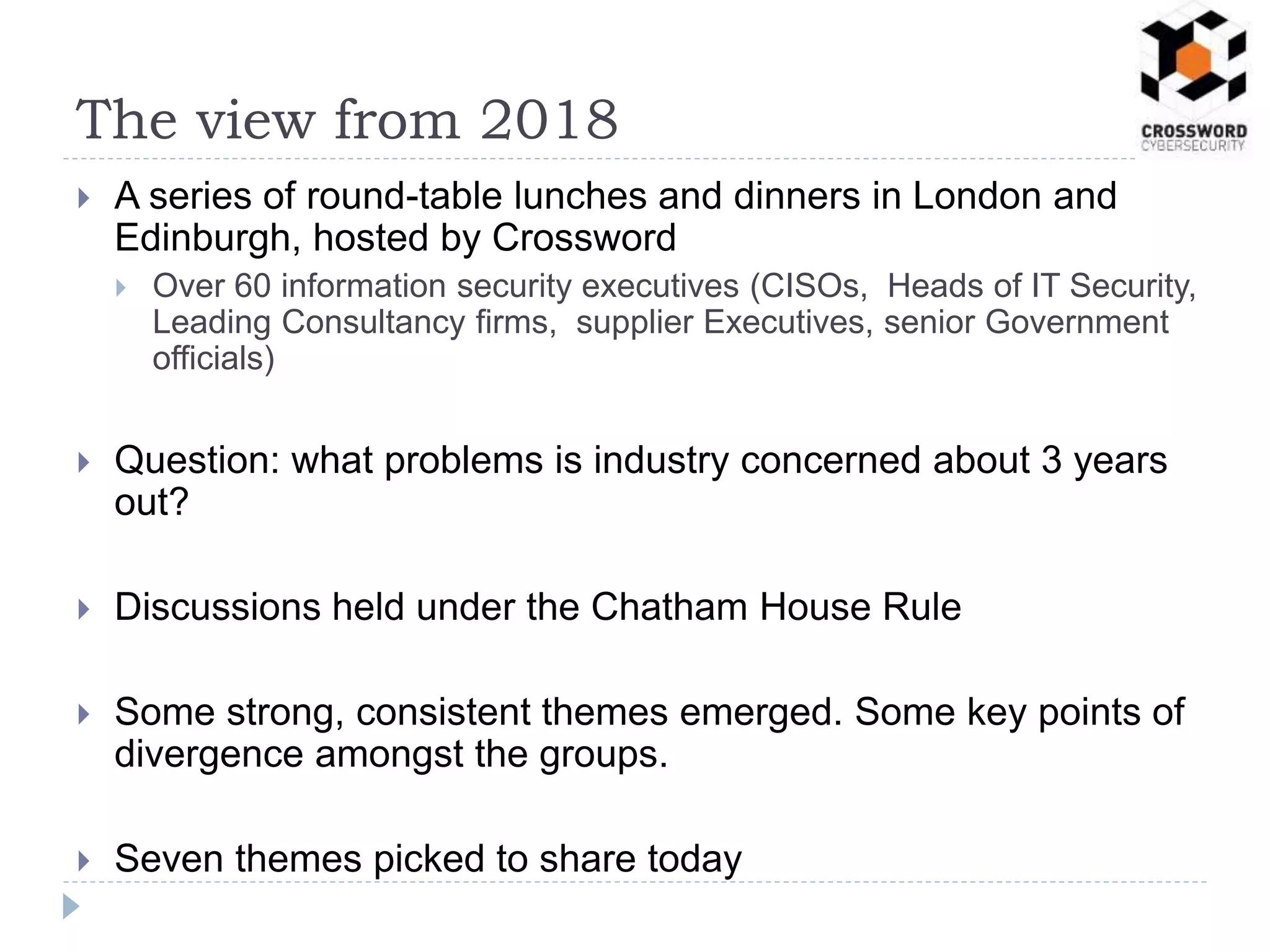Click bullet arrow beside "Question: what problems"
The image size is (1270, 952).
pyautogui.click(x=84, y=462)
